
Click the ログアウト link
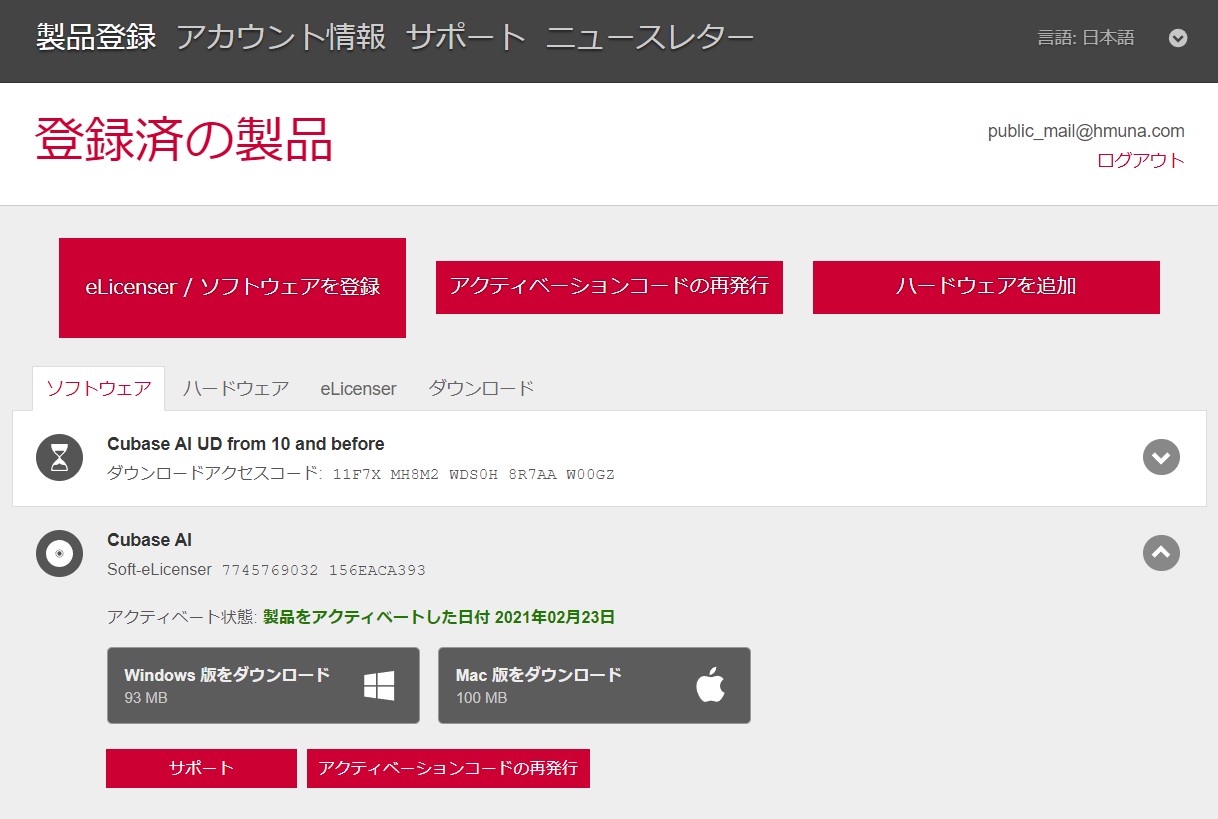1140,160
